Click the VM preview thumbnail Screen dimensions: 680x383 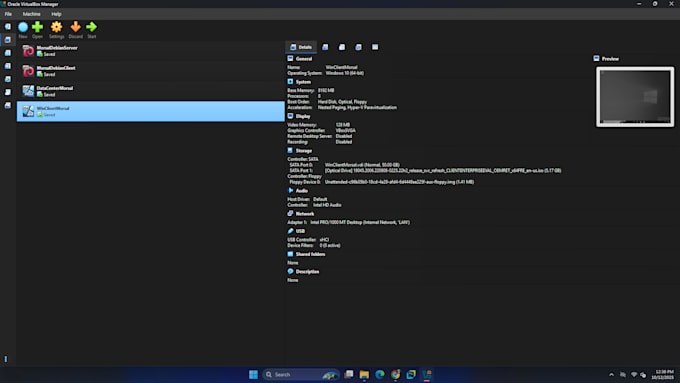[x=635, y=97]
